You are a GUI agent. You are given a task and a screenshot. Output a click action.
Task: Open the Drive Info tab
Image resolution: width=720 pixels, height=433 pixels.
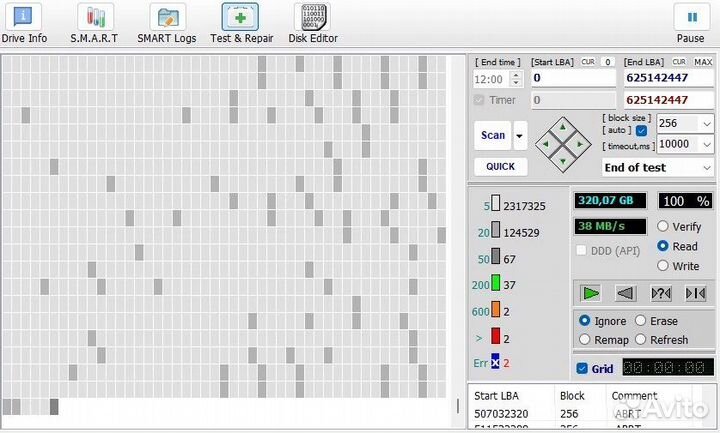pyautogui.click(x=24, y=23)
